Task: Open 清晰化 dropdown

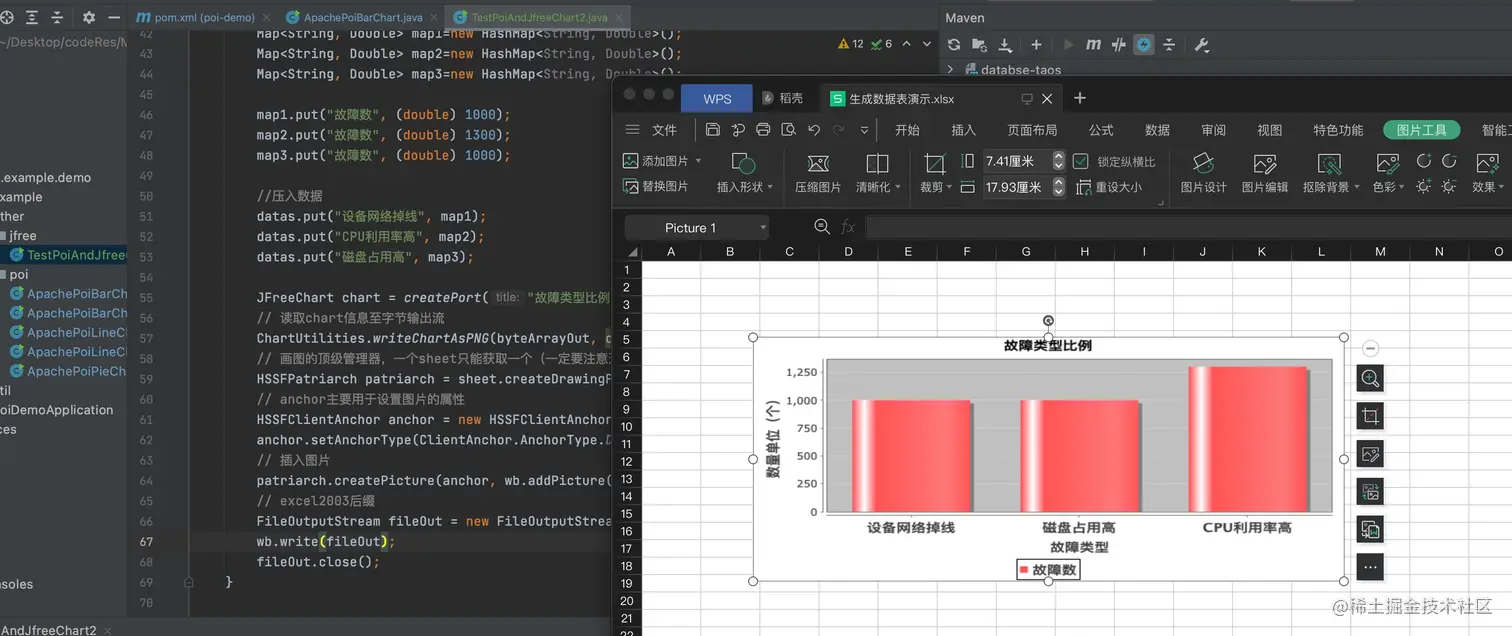Action: [x=877, y=172]
